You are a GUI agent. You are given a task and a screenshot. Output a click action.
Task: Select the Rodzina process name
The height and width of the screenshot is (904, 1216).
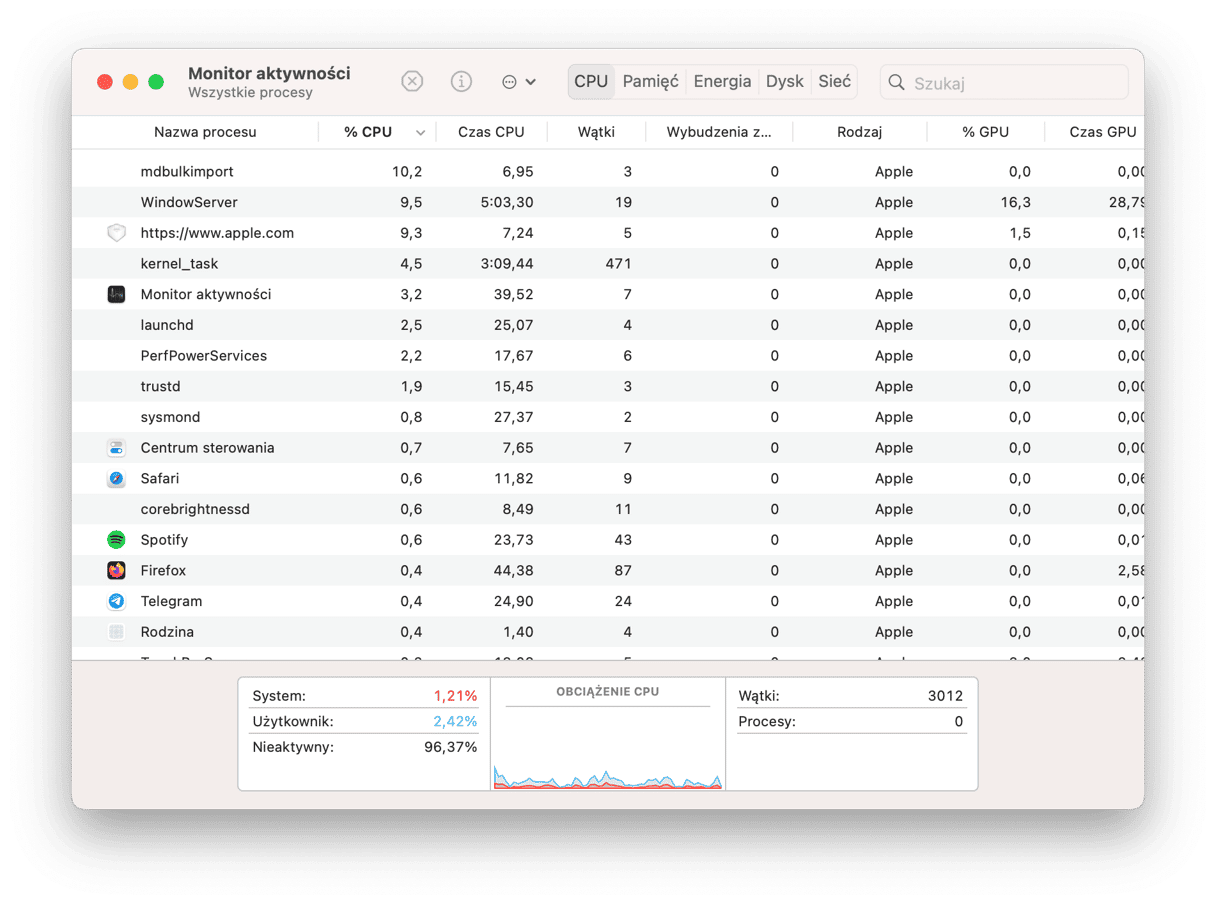[x=167, y=632]
